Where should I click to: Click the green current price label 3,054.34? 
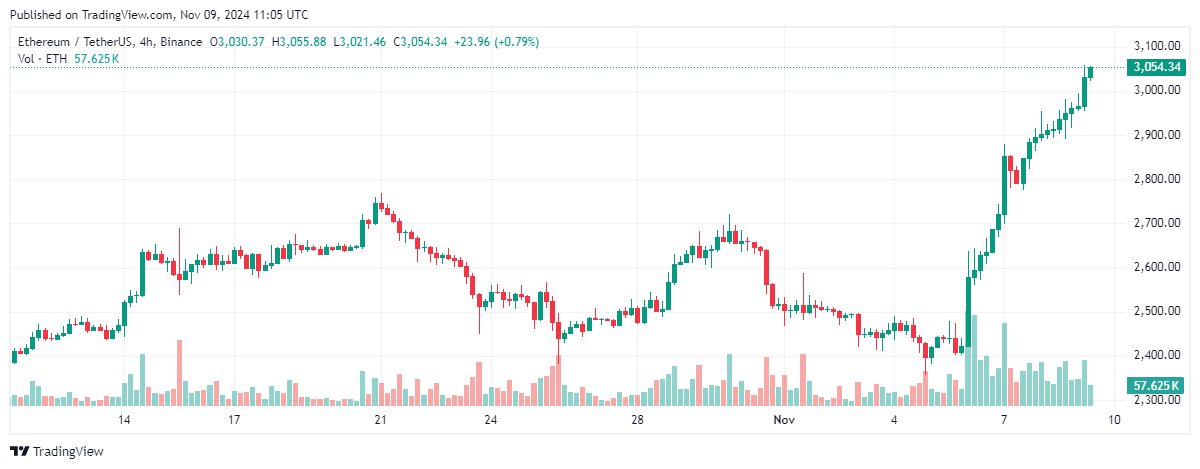pyautogui.click(x=1159, y=68)
